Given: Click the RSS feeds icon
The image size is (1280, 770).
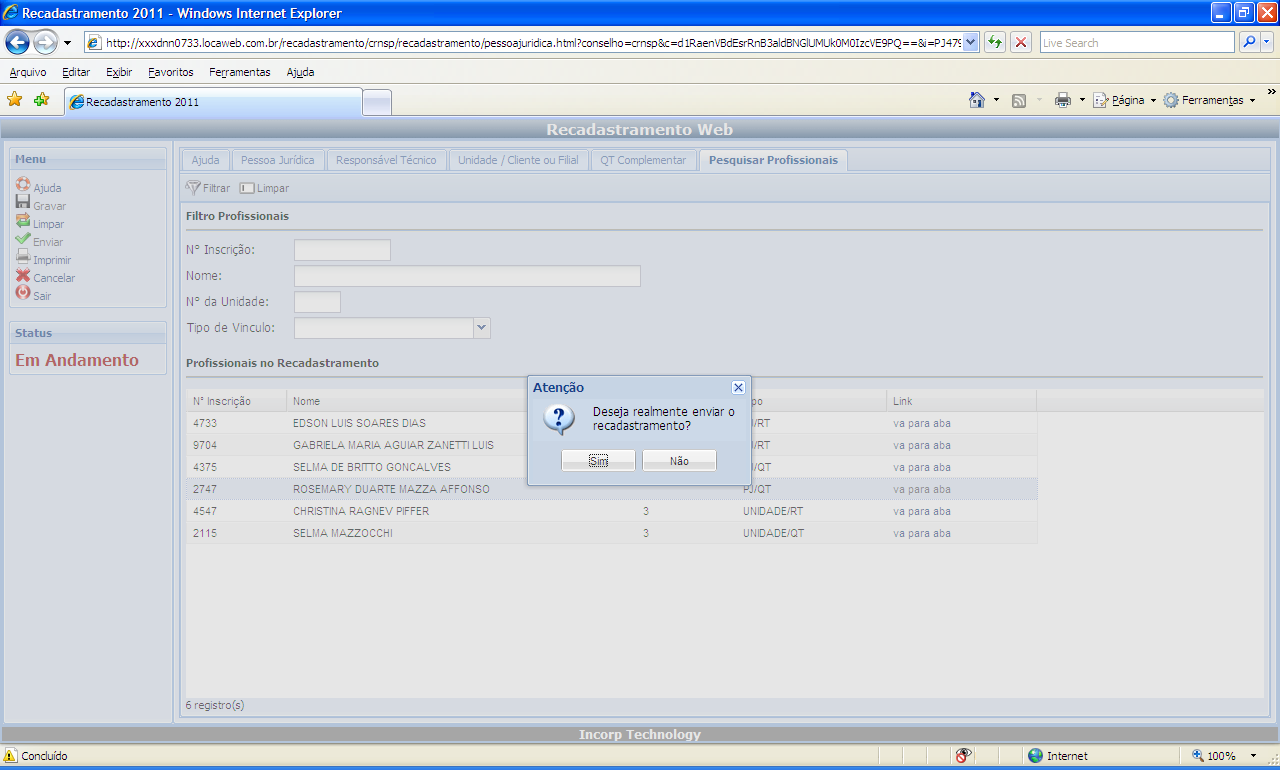Looking at the screenshot, I should click(x=1019, y=100).
